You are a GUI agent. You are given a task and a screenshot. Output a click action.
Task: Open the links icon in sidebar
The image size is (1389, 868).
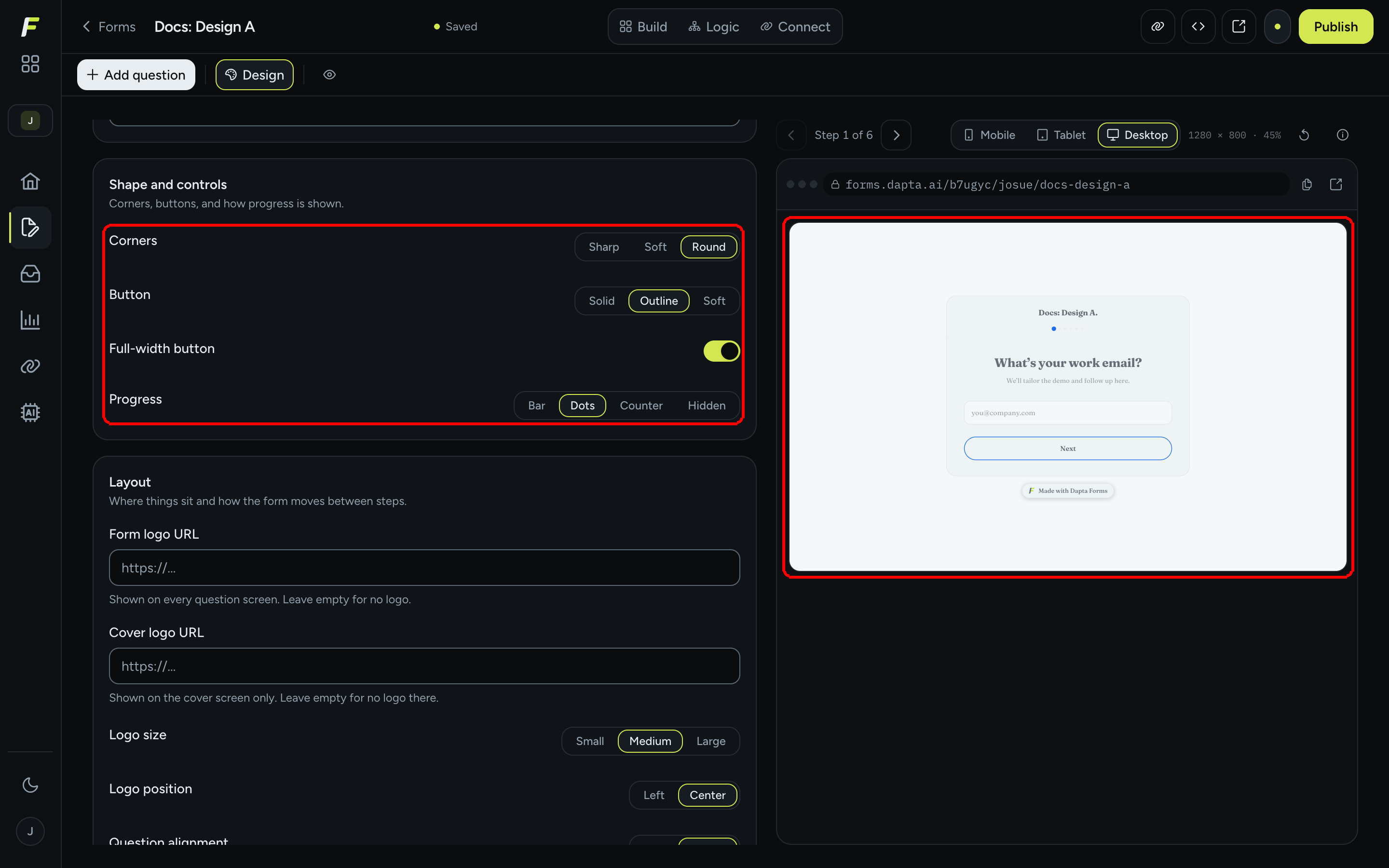pyautogui.click(x=30, y=366)
